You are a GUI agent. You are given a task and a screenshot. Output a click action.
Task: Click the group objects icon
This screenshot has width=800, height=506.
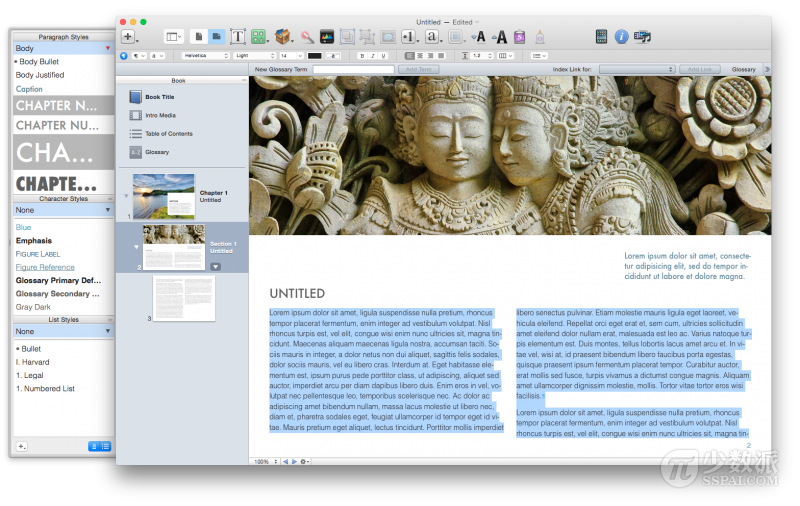pyautogui.click(x=366, y=37)
